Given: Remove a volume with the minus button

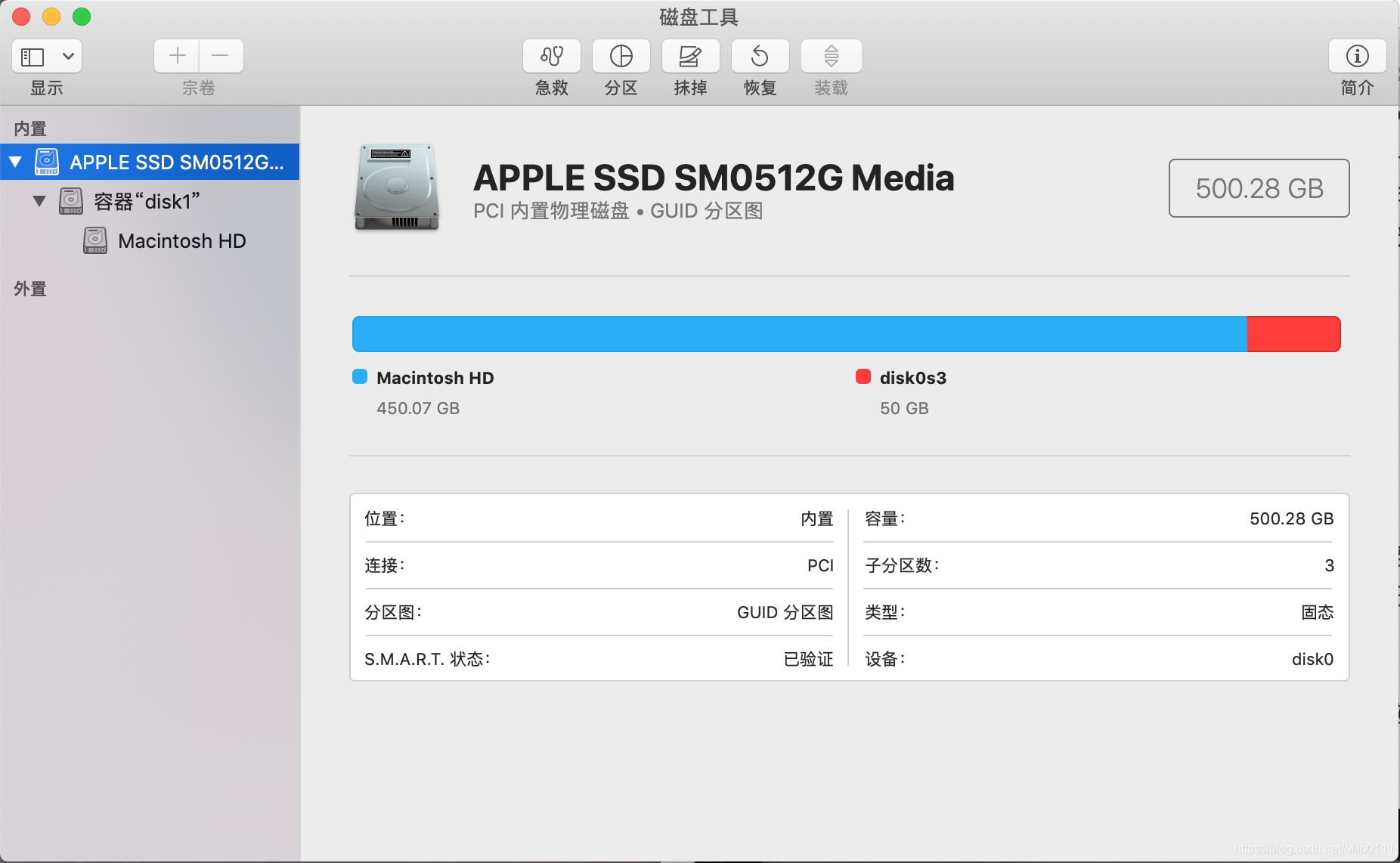Looking at the screenshot, I should pos(221,56).
